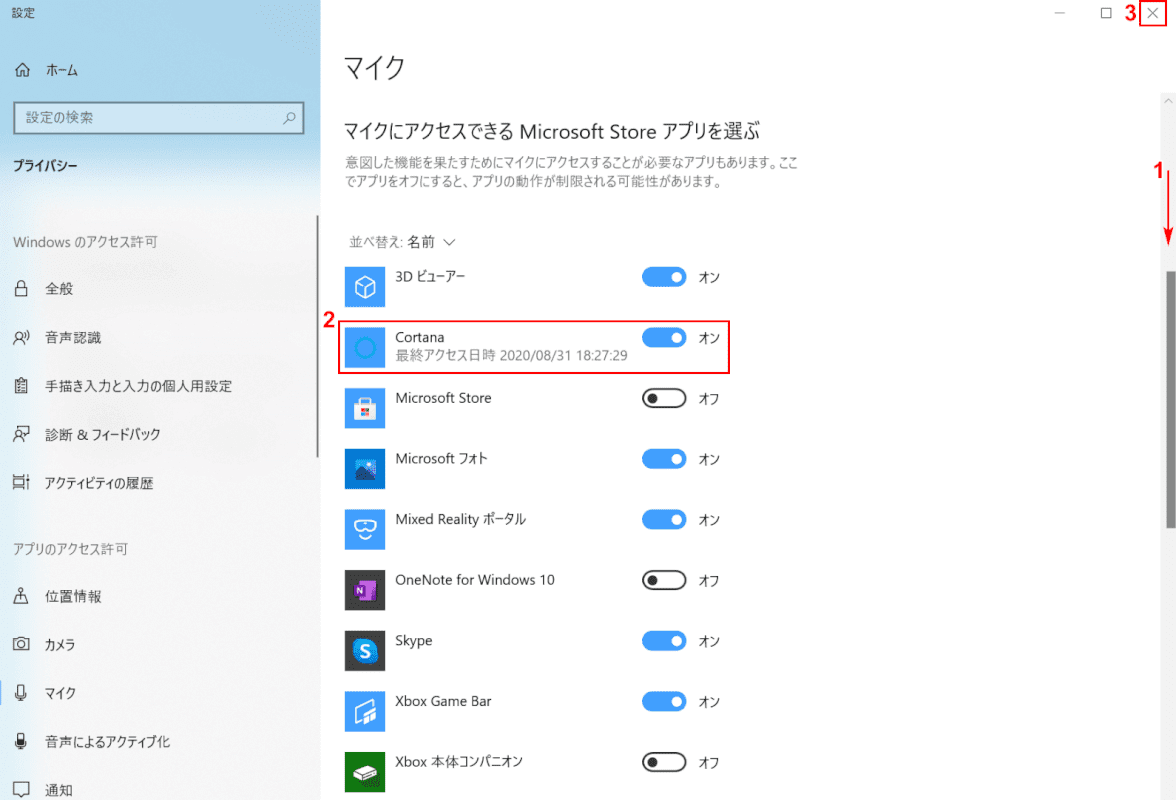Screen dimensions: 1176x800
Task: Click the Microsoft フォト app icon
Action: click(x=364, y=469)
